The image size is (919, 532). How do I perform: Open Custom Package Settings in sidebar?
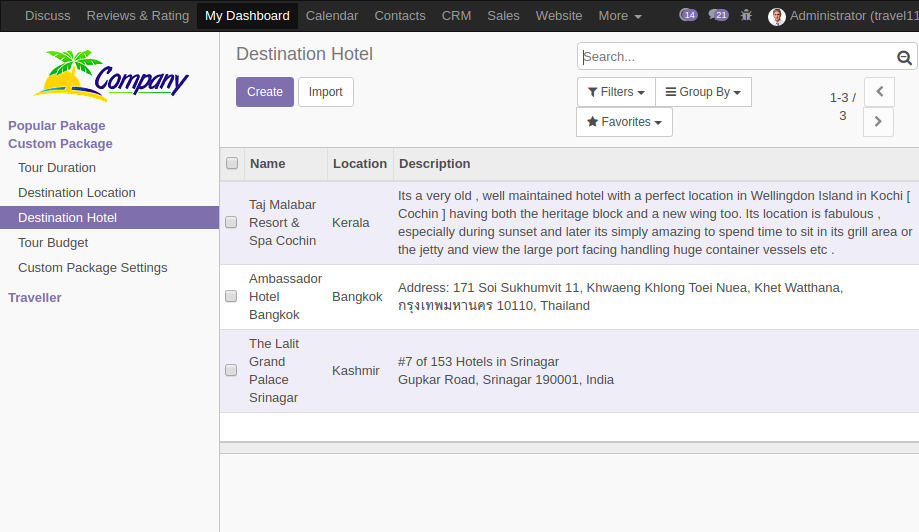click(93, 268)
